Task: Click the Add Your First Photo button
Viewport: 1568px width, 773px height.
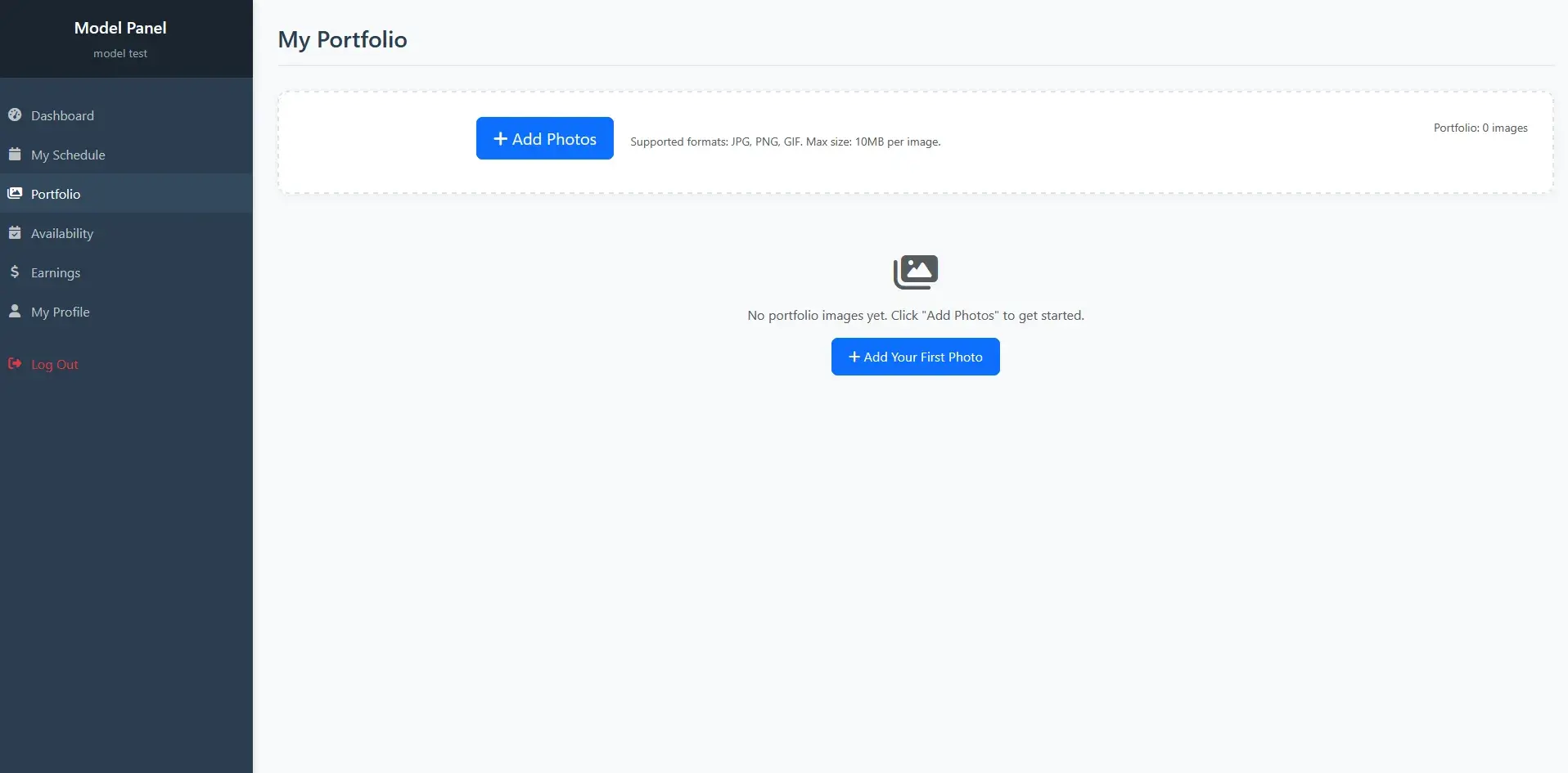Action: point(915,357)
